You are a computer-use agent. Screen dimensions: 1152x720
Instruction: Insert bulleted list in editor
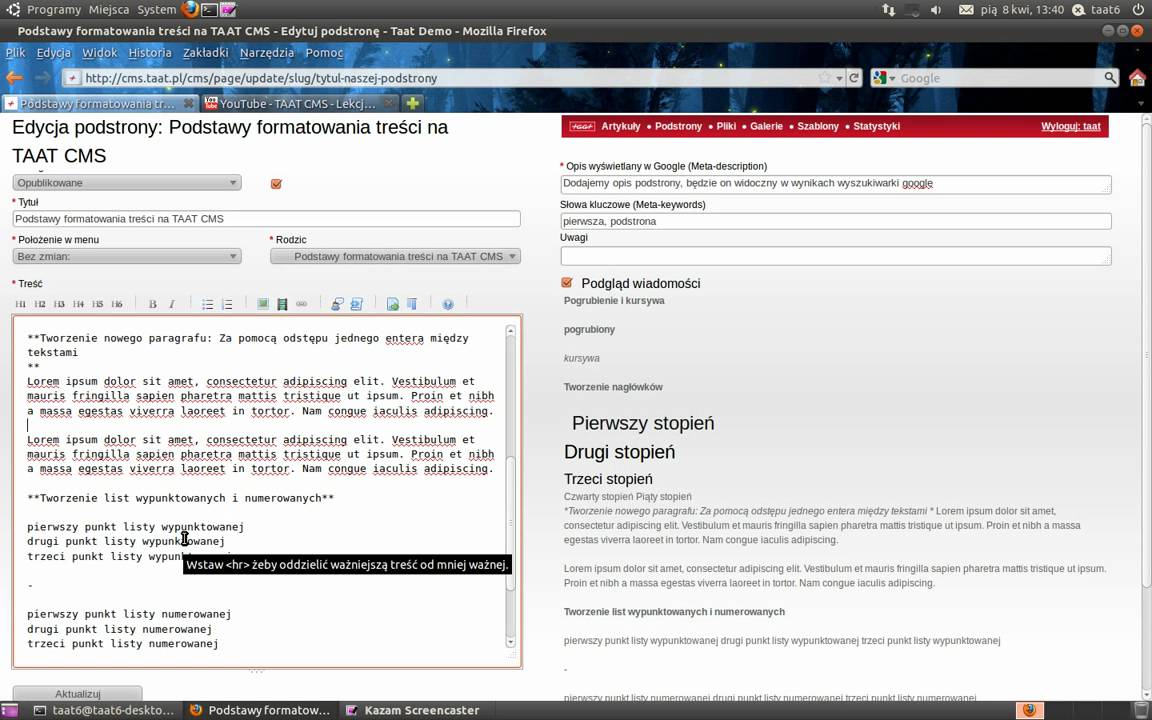(208, 304)
